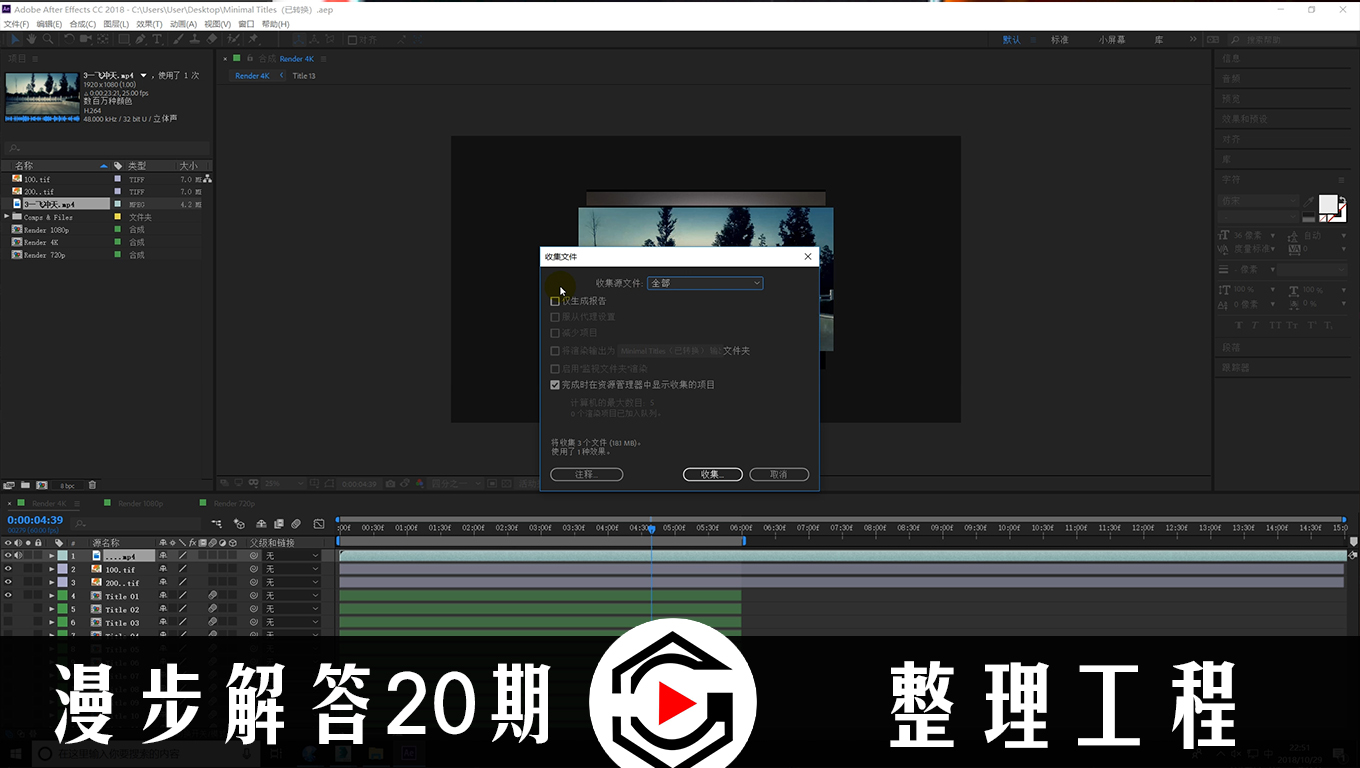
Task: Pick the Pen tool in the toolbar
Action: [x=141, y=39]
